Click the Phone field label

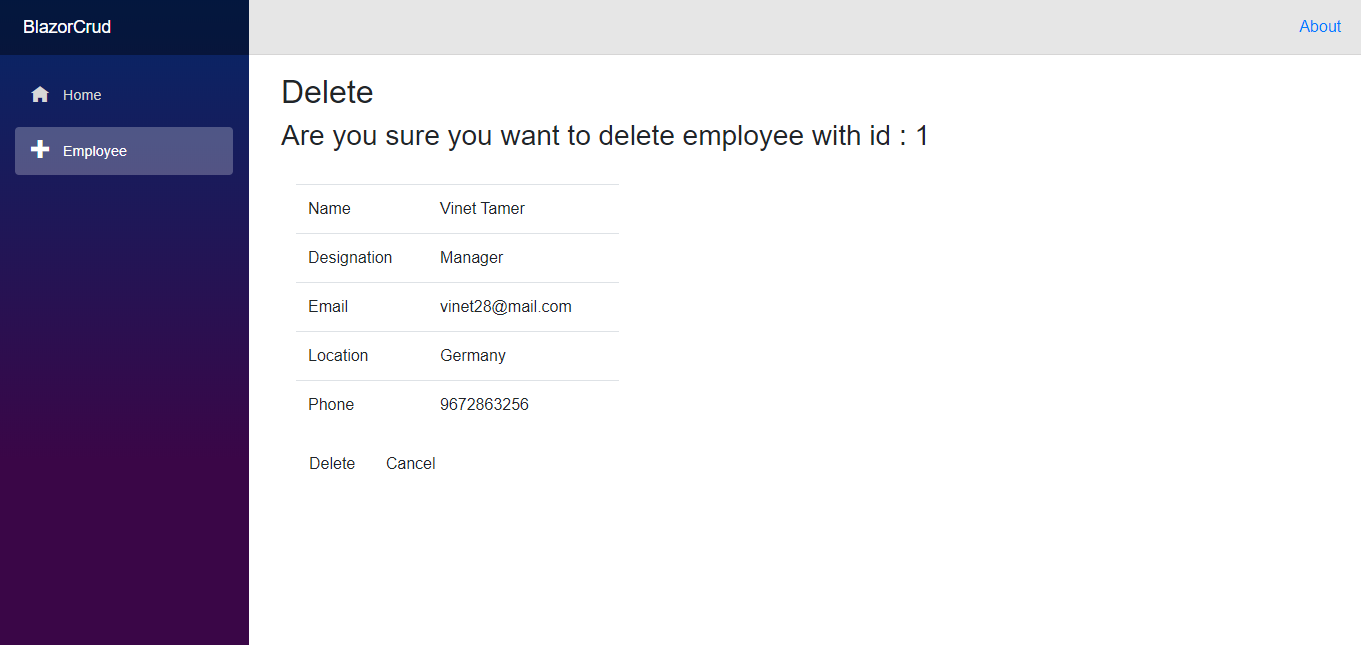click(331, 405)
